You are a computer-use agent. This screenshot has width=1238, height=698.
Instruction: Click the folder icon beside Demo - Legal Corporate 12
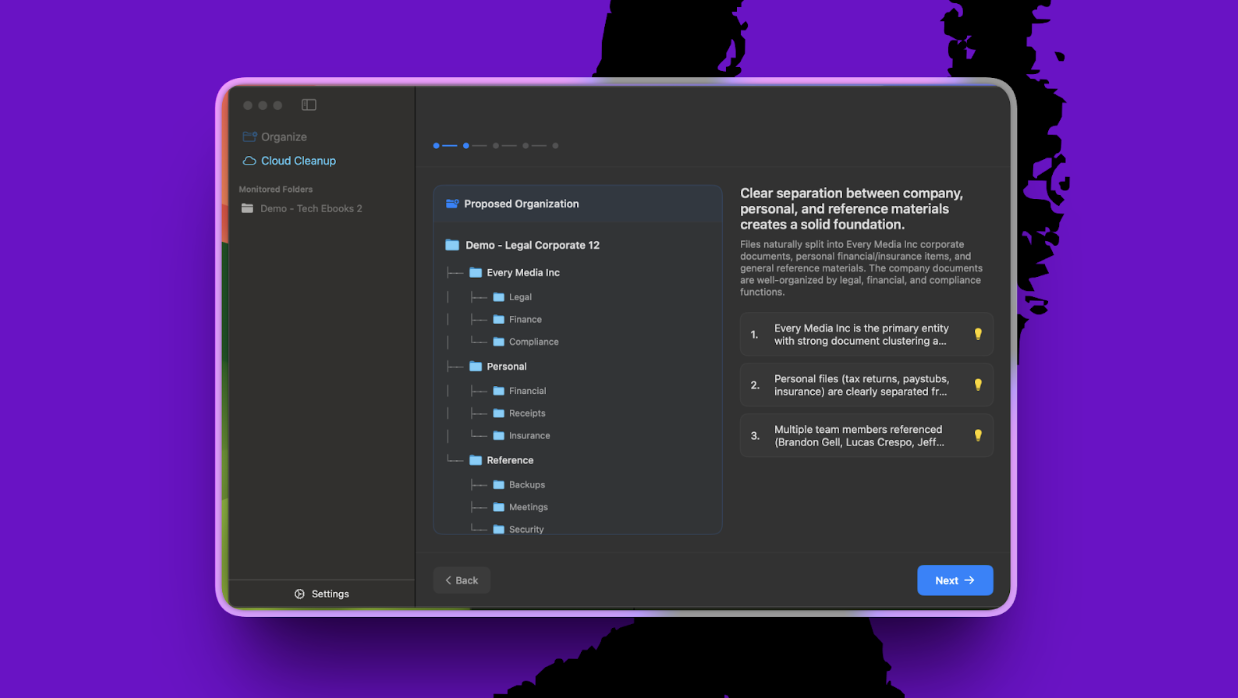[x=449, y=244]
